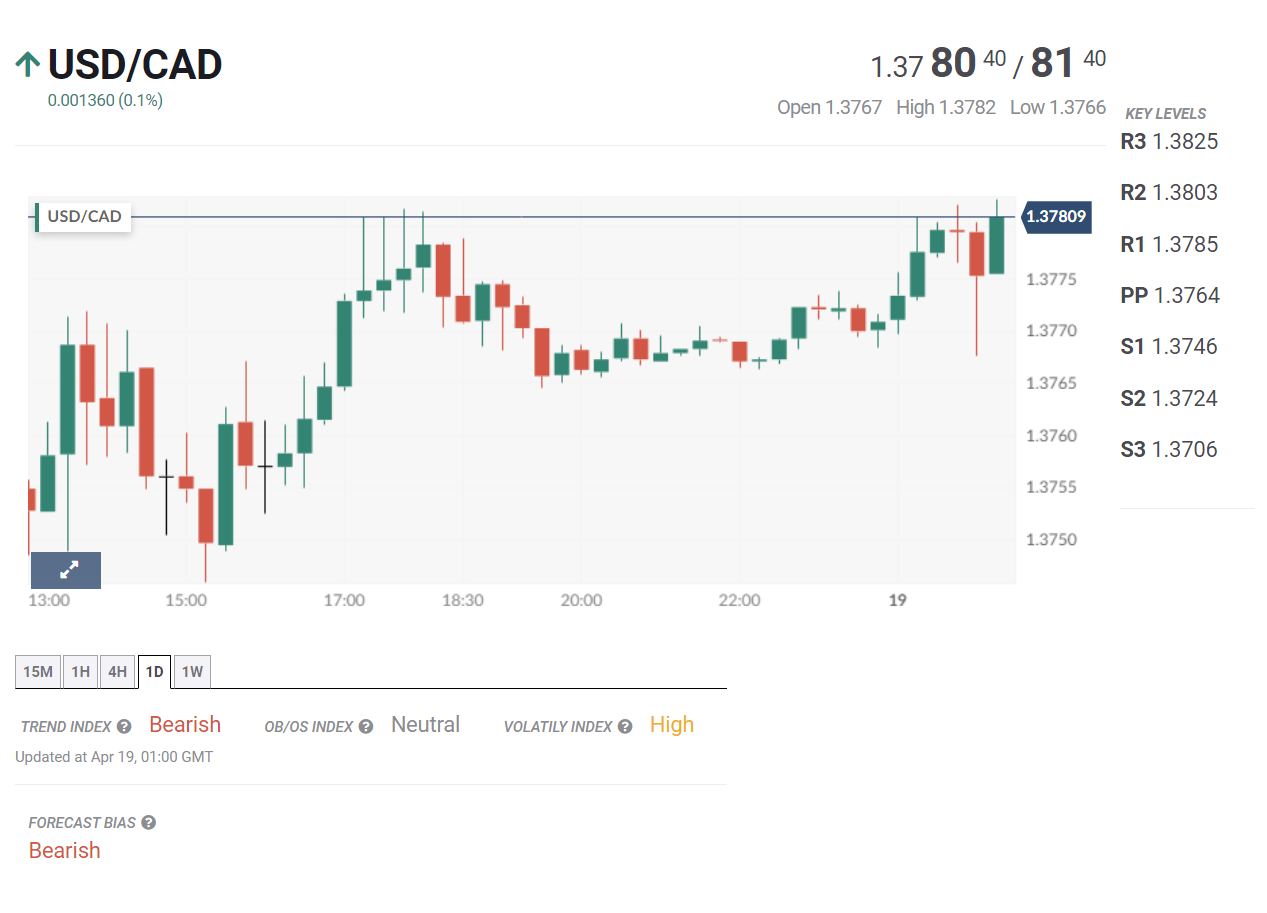
Task: Select the 1H timeframe tab
Action: tap(80, 672)
